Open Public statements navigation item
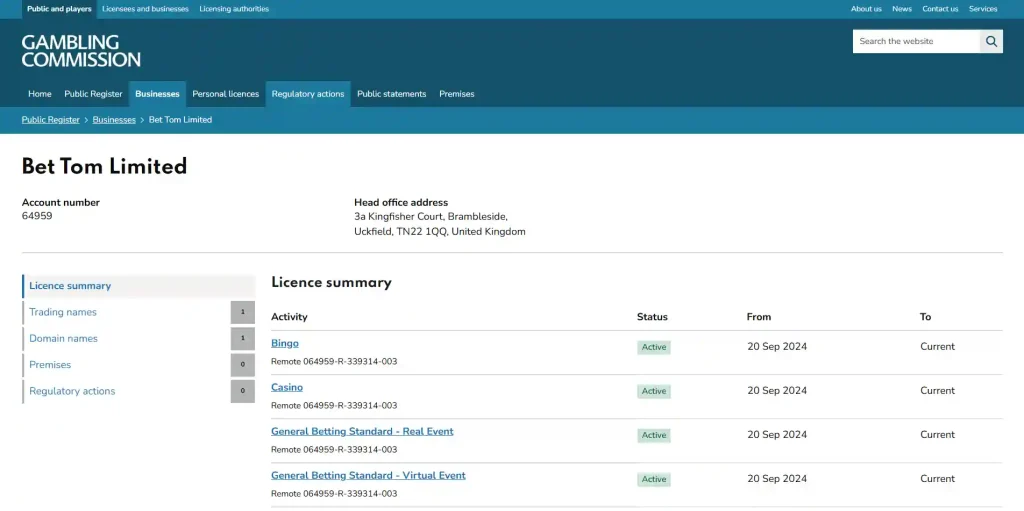The image size is (1024, 511). coord(391,94)
